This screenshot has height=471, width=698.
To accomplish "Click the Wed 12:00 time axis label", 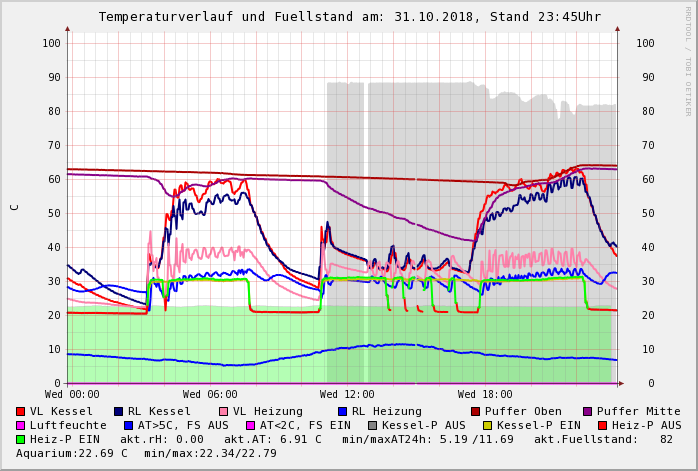I will pyautogui.click(x=347, y=395).
